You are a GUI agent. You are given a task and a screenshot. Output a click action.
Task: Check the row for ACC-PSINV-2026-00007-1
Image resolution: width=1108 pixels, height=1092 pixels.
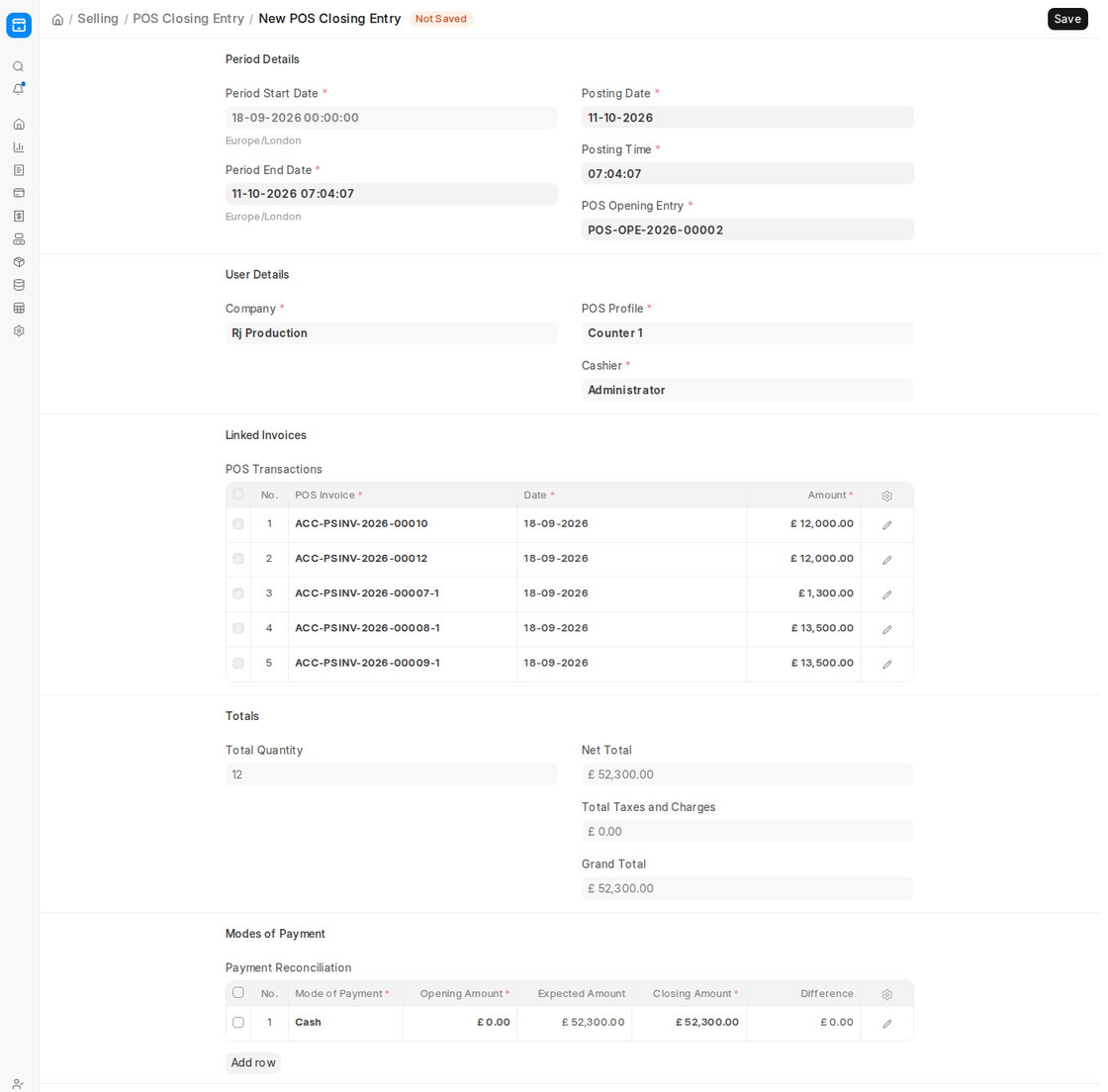click(238, 593)
